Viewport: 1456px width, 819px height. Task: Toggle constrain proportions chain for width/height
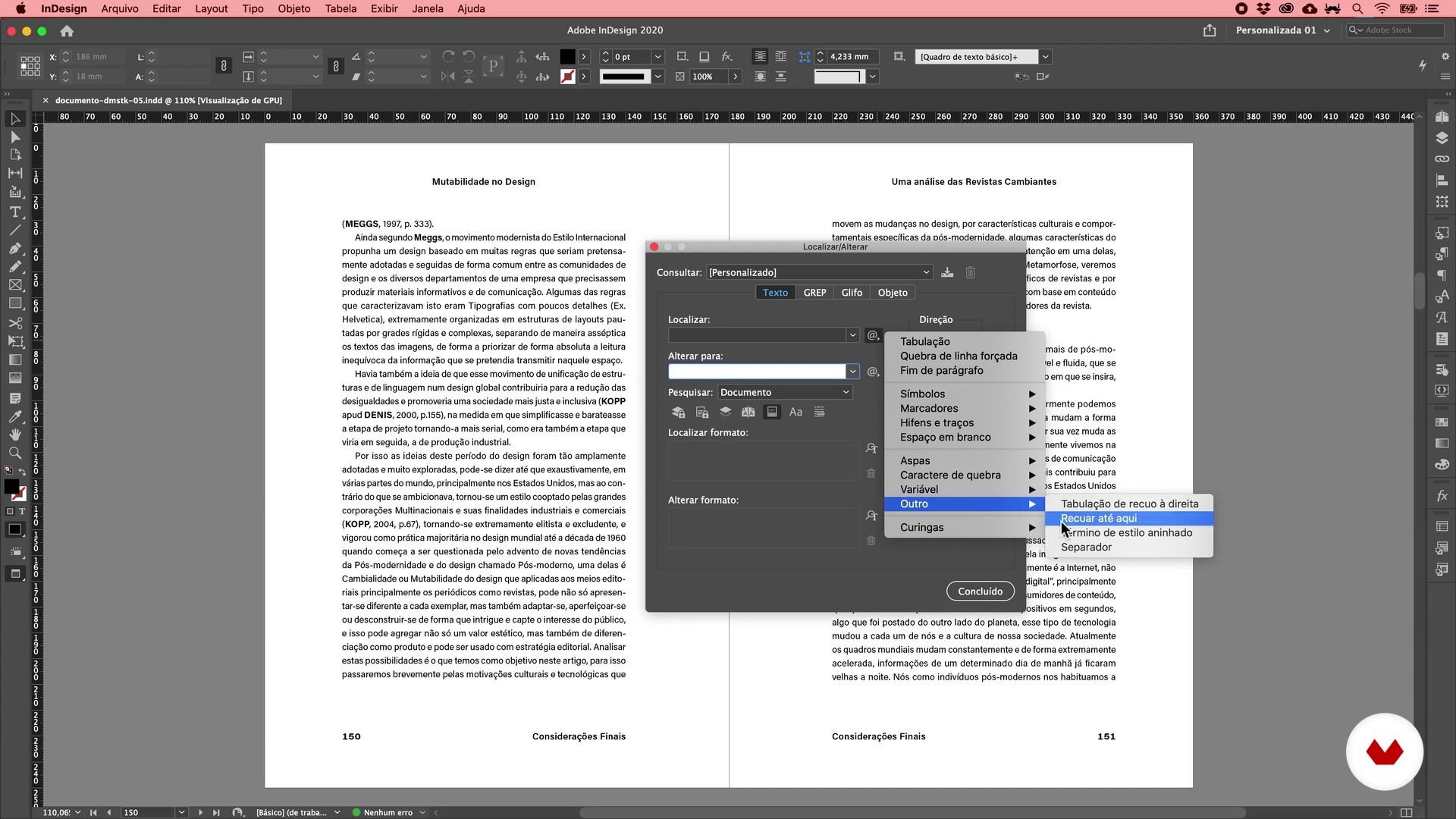[x=223, y=66]
